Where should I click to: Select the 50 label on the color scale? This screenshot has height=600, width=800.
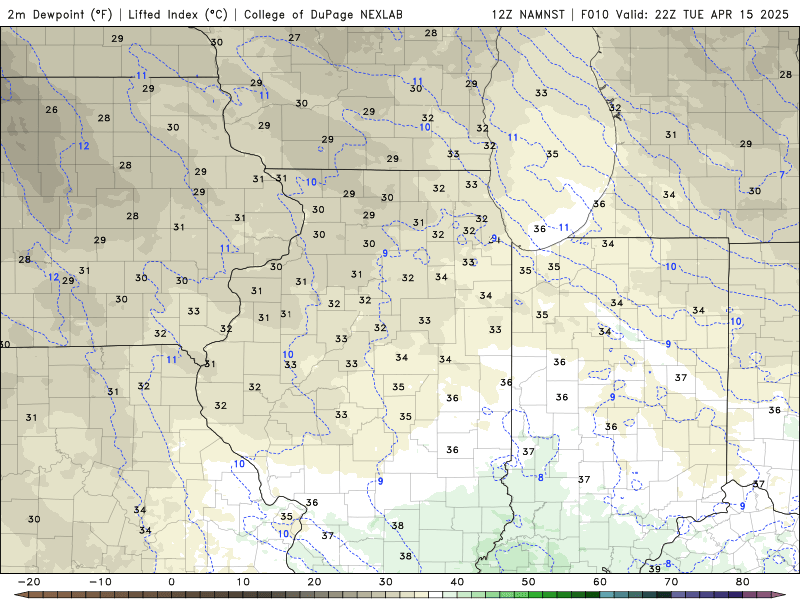[529, 582]
